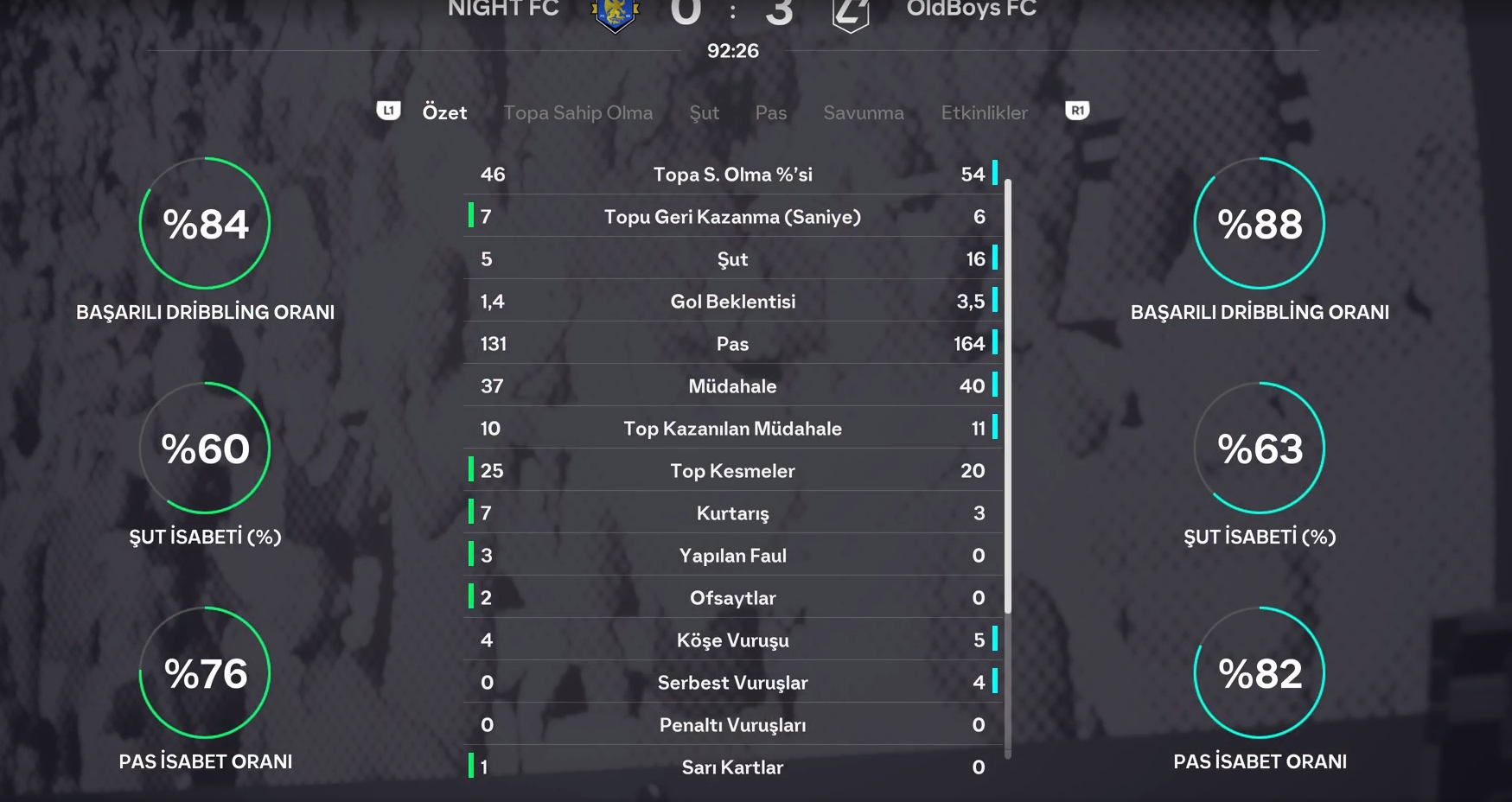This screenshot has height=802, width=1512.
Task: Select the Top Kesmeler stat row
Action: 732,471
